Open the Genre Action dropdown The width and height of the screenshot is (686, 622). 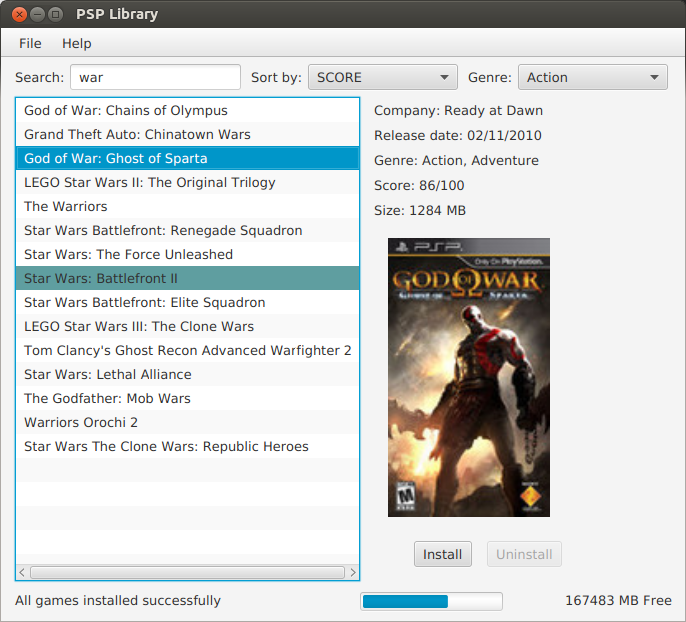pos(593,77)
